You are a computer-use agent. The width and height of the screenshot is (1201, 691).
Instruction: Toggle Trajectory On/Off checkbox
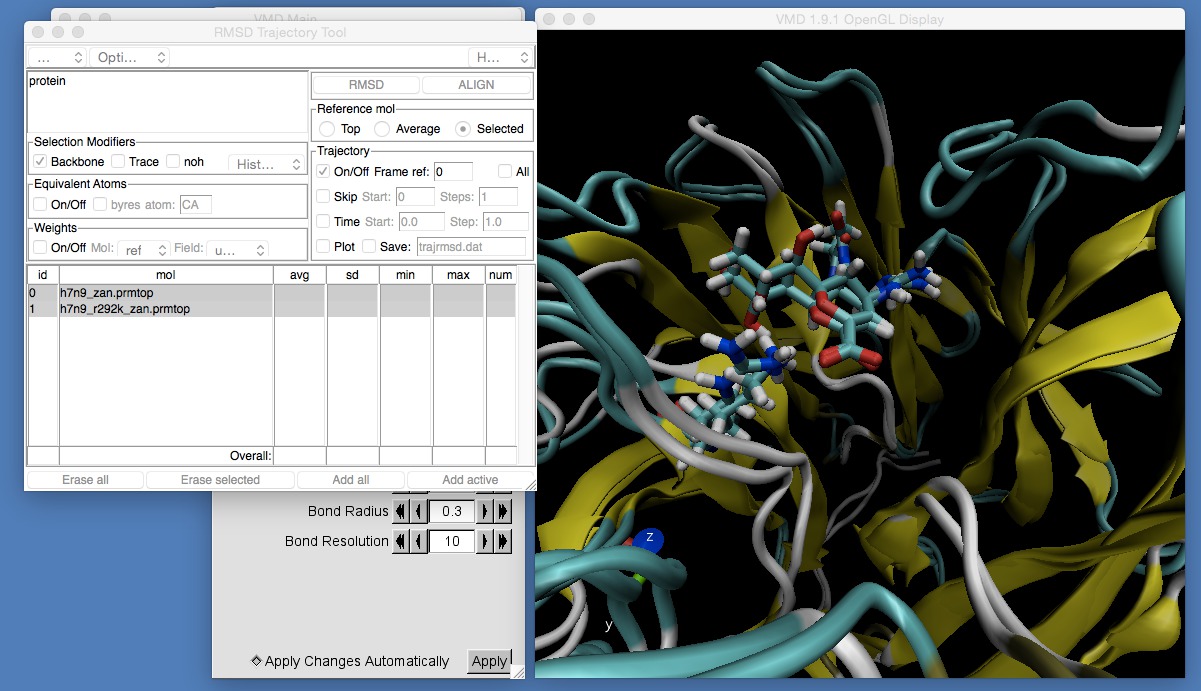(x=323, y=171)
